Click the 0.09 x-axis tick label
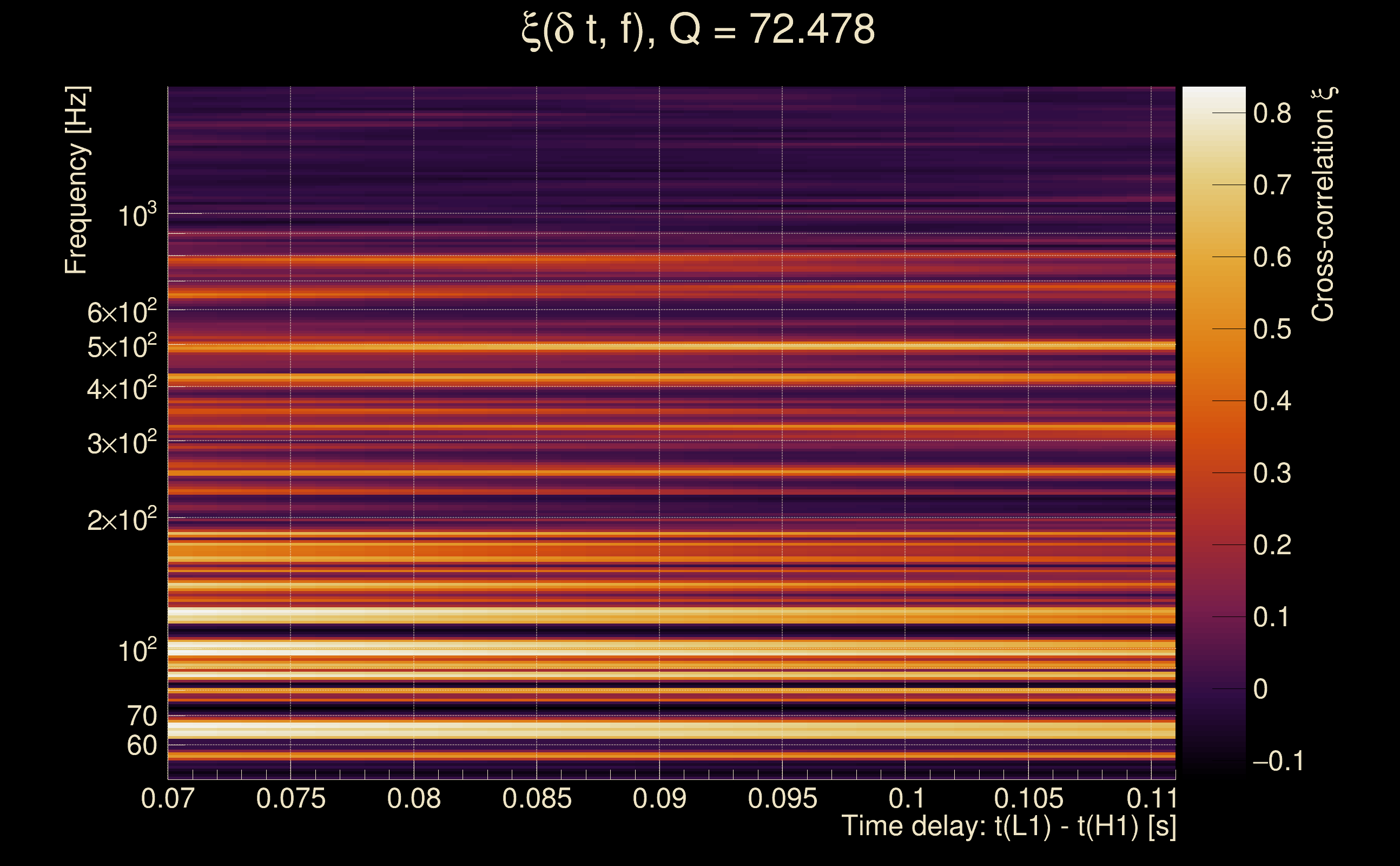The height and width of the screenshot is (866, 1400). point(659,798)
